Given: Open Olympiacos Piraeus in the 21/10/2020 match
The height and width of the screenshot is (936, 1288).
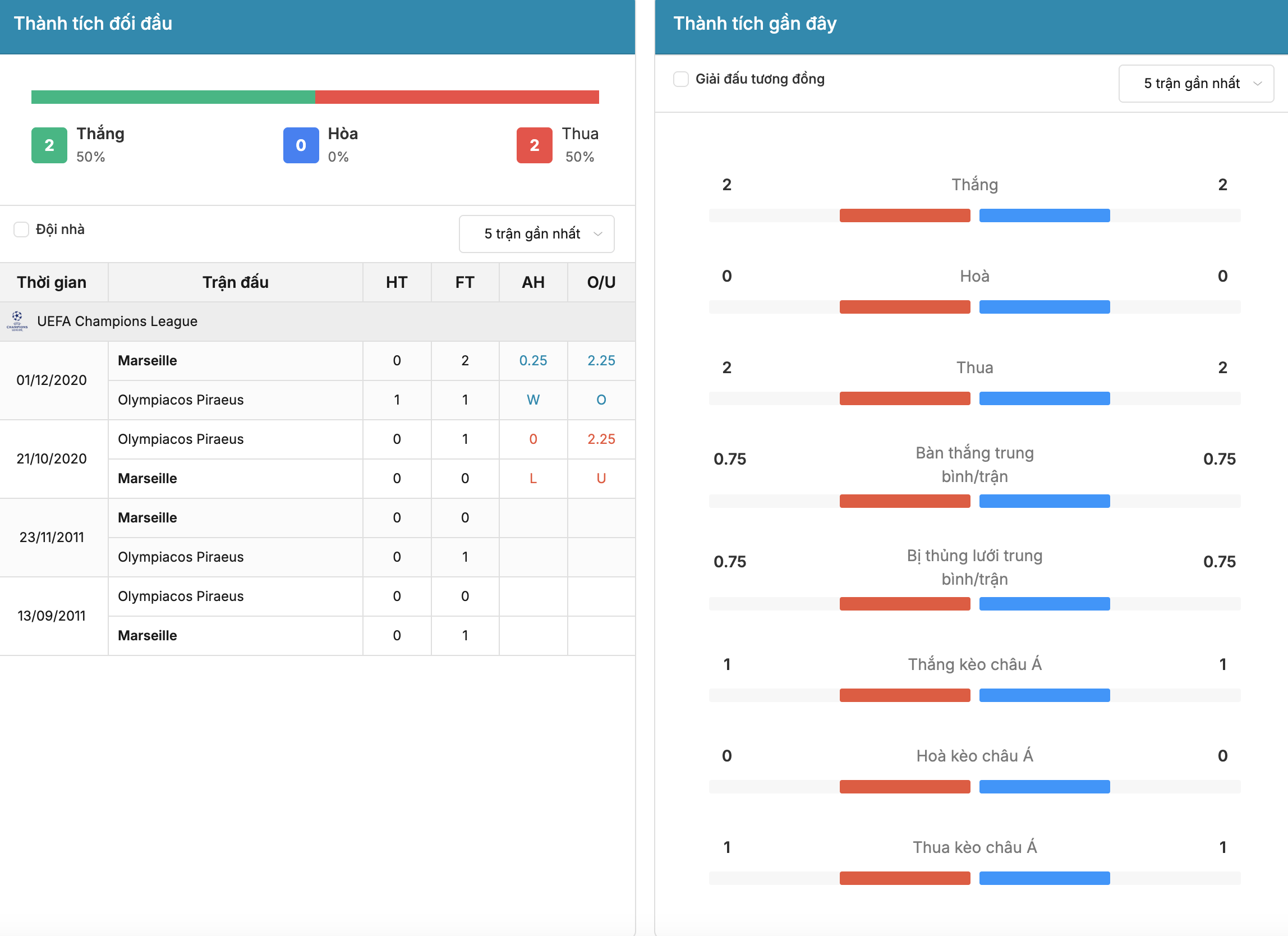Looking at the screenshot, I should coord(181,439).
